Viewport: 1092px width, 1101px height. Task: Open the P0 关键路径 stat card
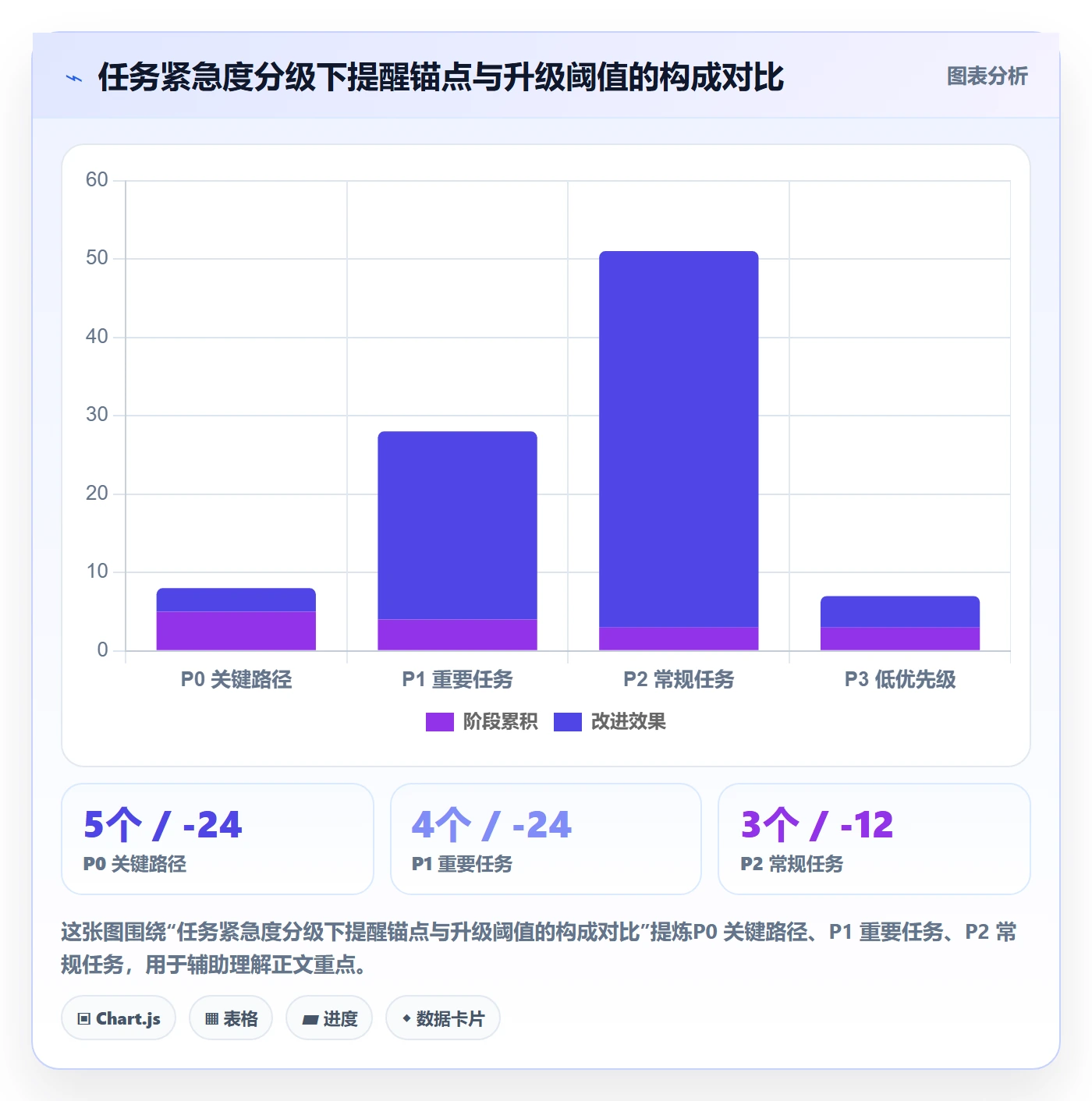coord(218,839)
